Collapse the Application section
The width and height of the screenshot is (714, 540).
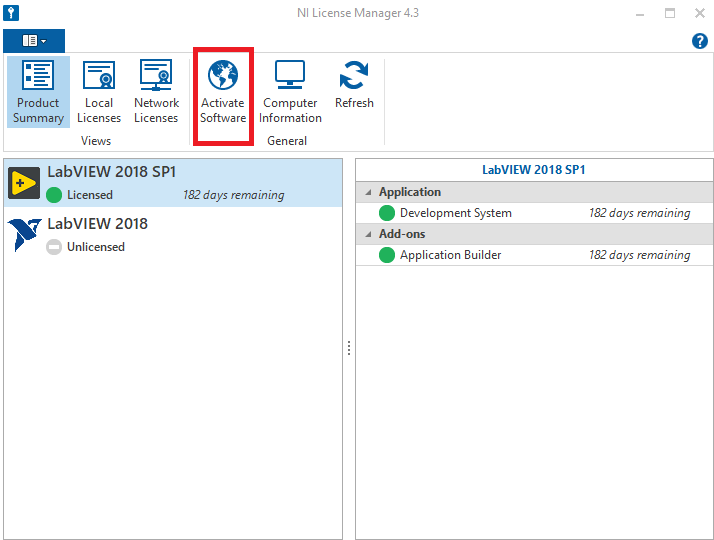tap(368, 193)
